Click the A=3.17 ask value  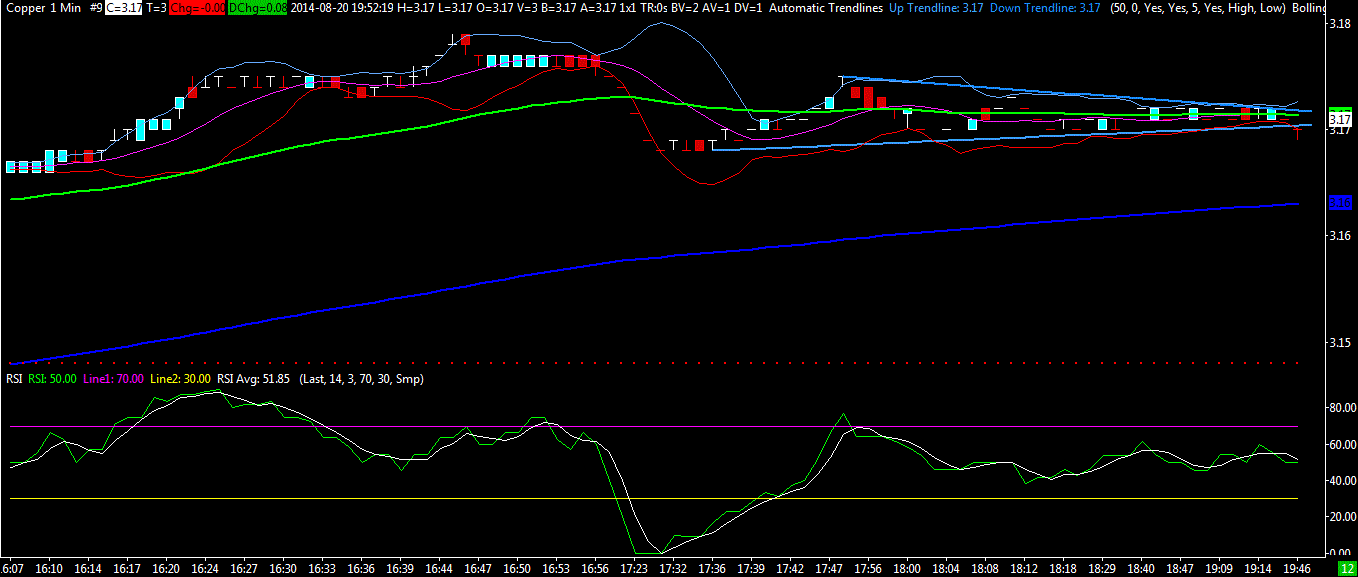coord(599,7)
